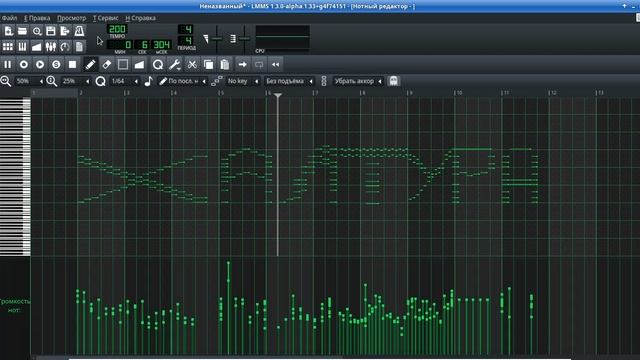Image resolution: width=640 pixels, height=360 pixels.
Task: Open the 25% vertical zoom dropdown
Action: tap(75, 81)
